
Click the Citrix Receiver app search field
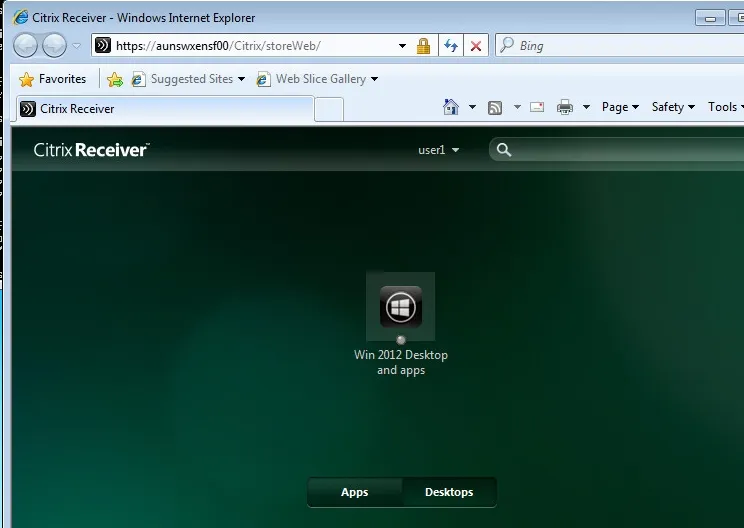(617, 149)
